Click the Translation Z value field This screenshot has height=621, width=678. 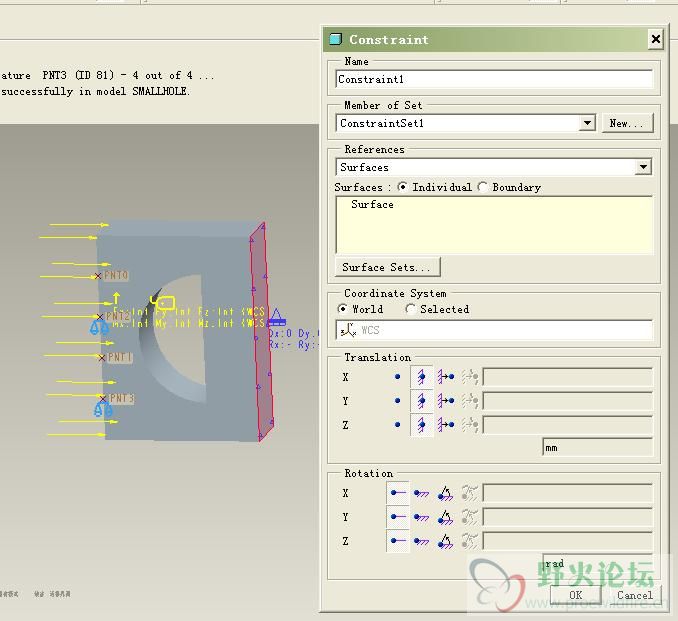point(567,425)
